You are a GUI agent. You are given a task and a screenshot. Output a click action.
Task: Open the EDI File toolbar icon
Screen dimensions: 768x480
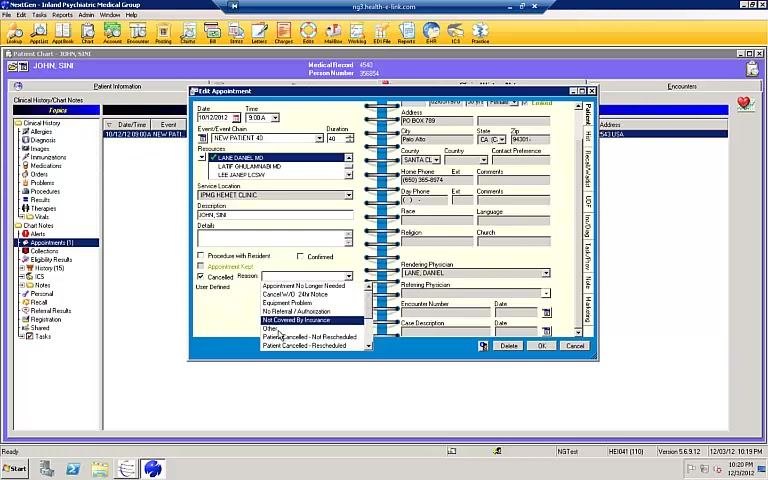(382, 33)
